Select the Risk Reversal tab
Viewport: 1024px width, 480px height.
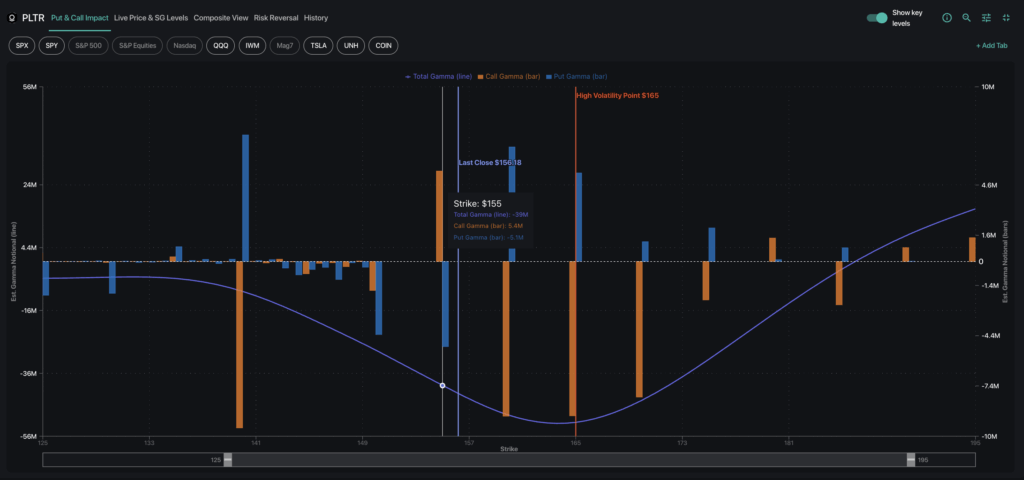pos(276,18)
